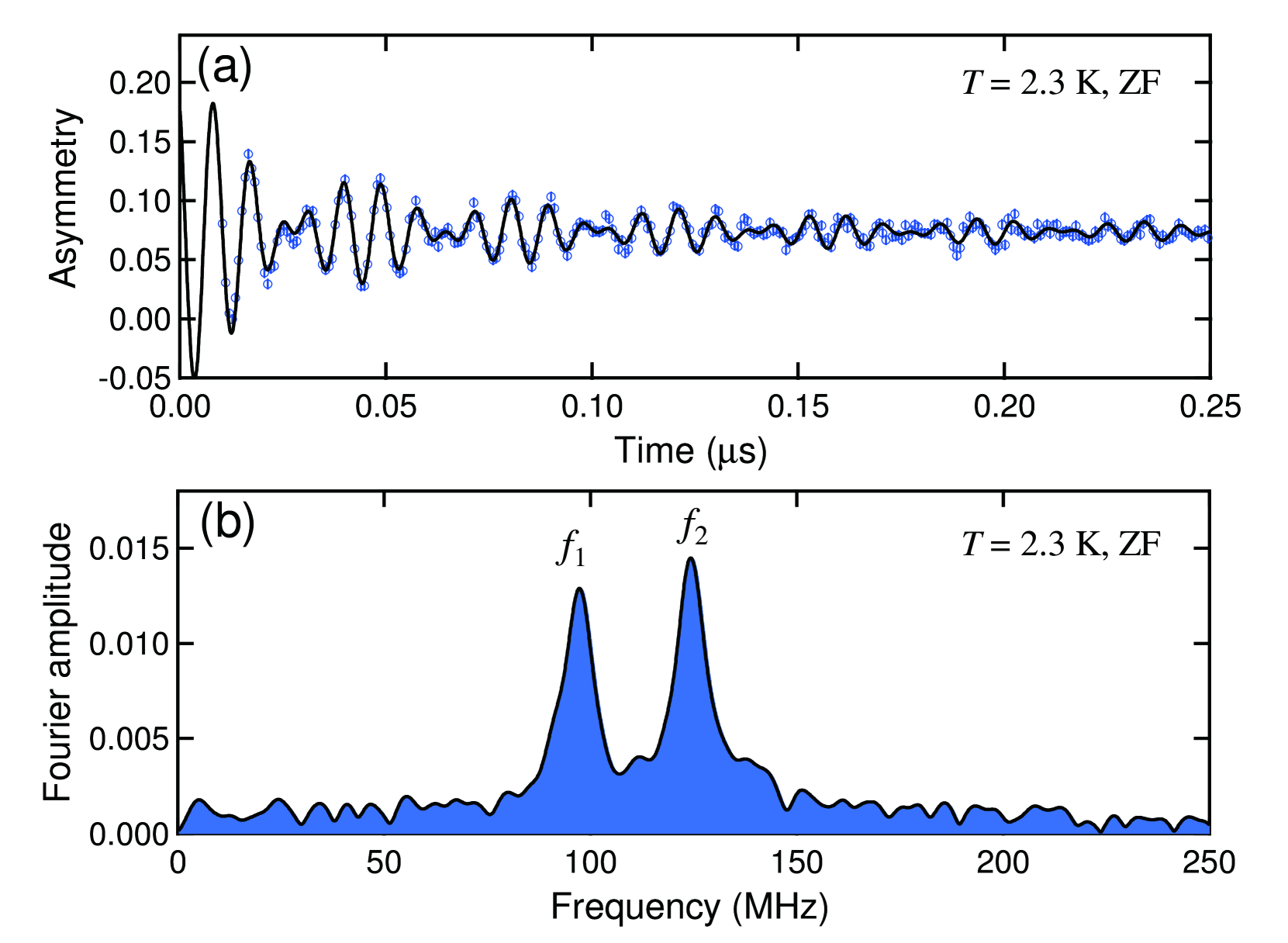The width and height of the screenshot is (1288, 943).
Task: Click the 'T = 2.3 K, ZF' annotation in the Fourier plot
Action: (x=1060, y=544)
